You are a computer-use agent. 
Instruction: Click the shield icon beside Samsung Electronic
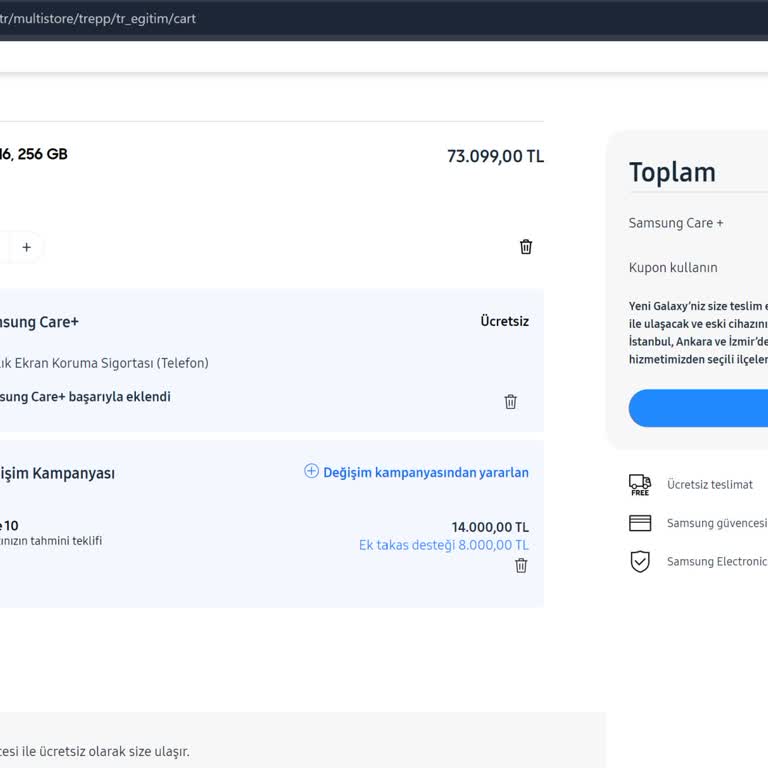[x=640, y=562]
